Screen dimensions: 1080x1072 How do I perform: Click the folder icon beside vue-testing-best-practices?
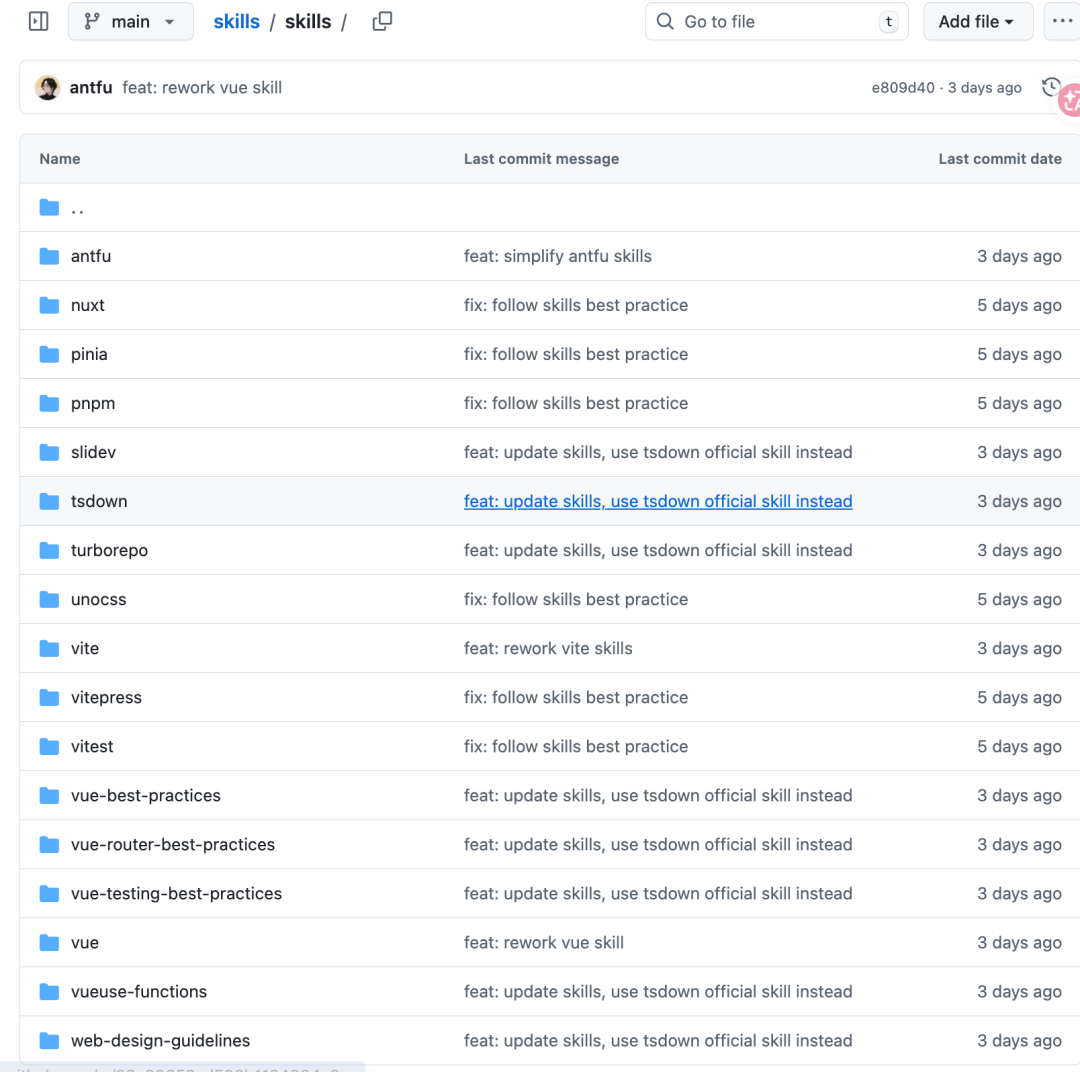49,894
